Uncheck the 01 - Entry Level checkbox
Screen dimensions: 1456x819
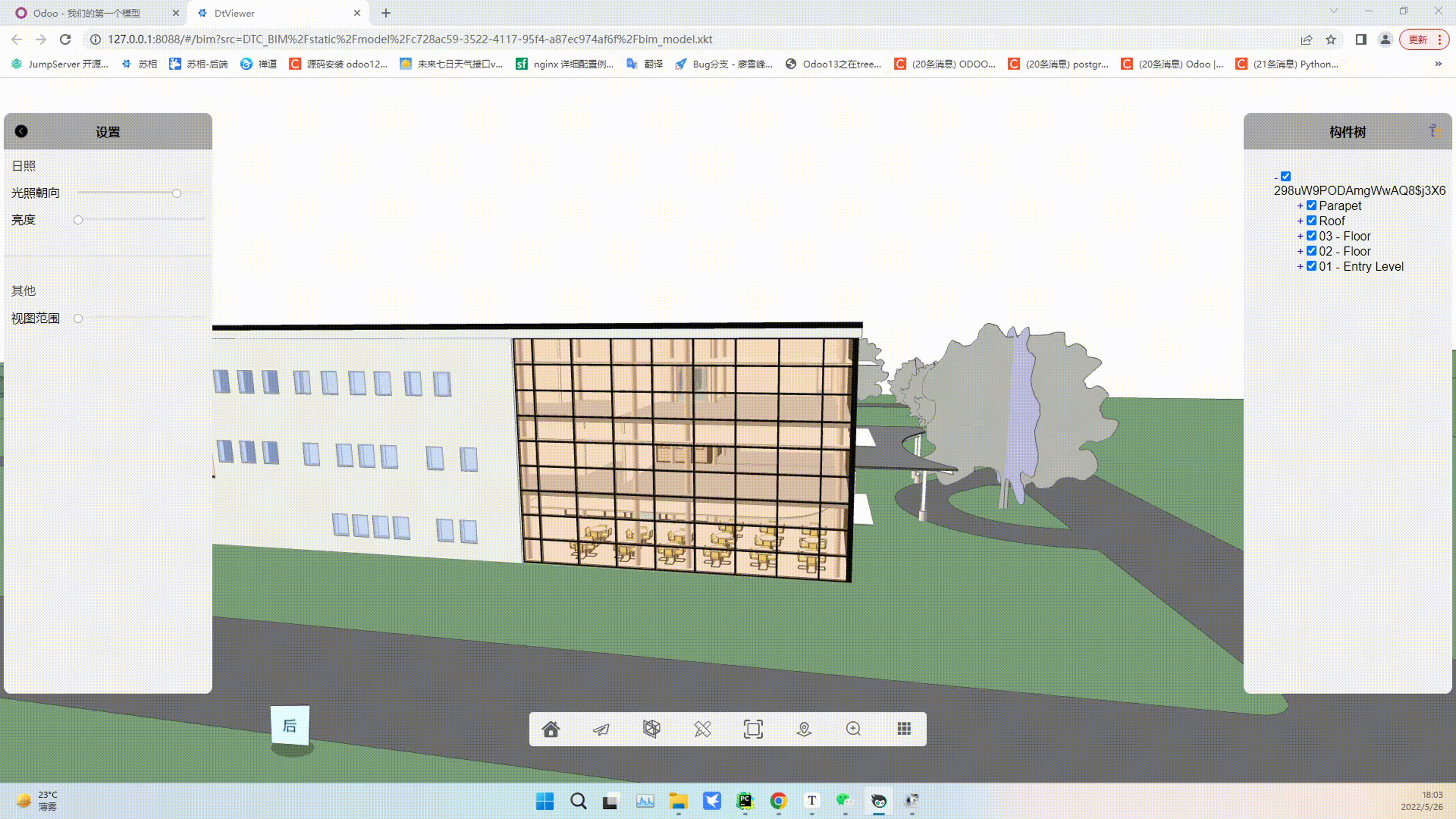point(1311,266)
